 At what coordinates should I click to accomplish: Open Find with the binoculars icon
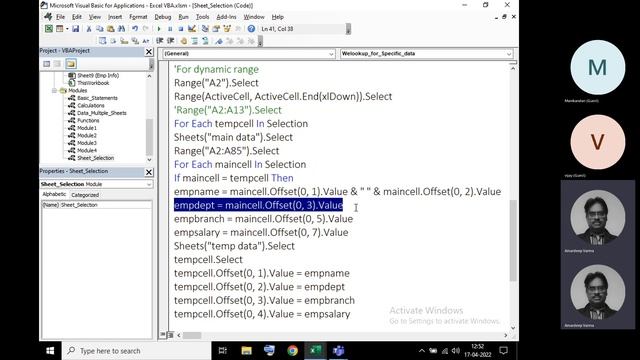pos(121,29)
